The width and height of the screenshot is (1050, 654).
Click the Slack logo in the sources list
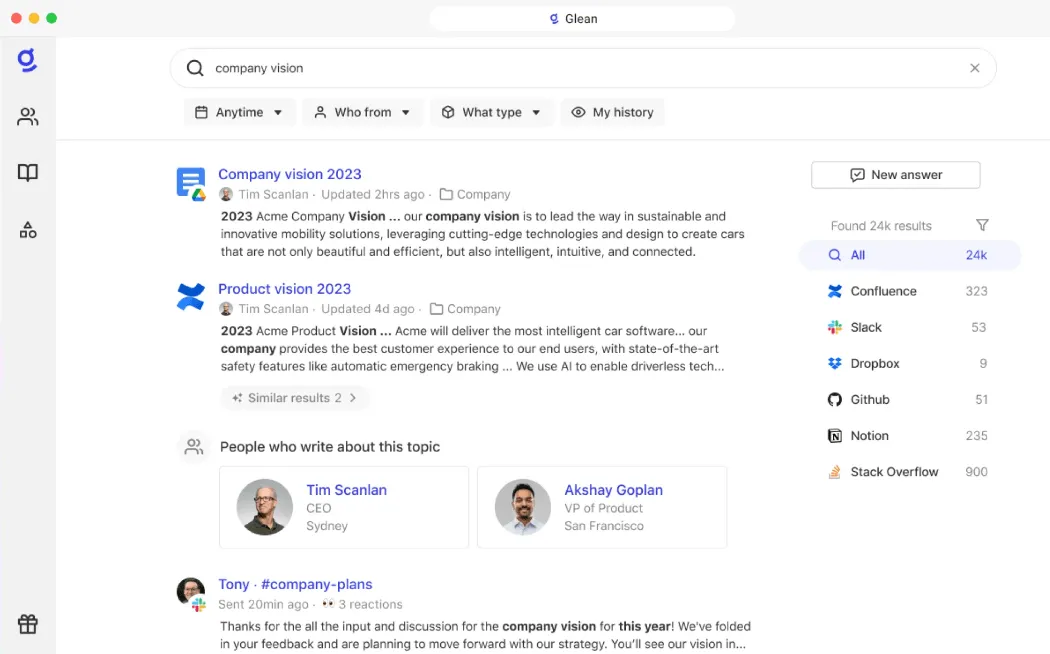834,327
